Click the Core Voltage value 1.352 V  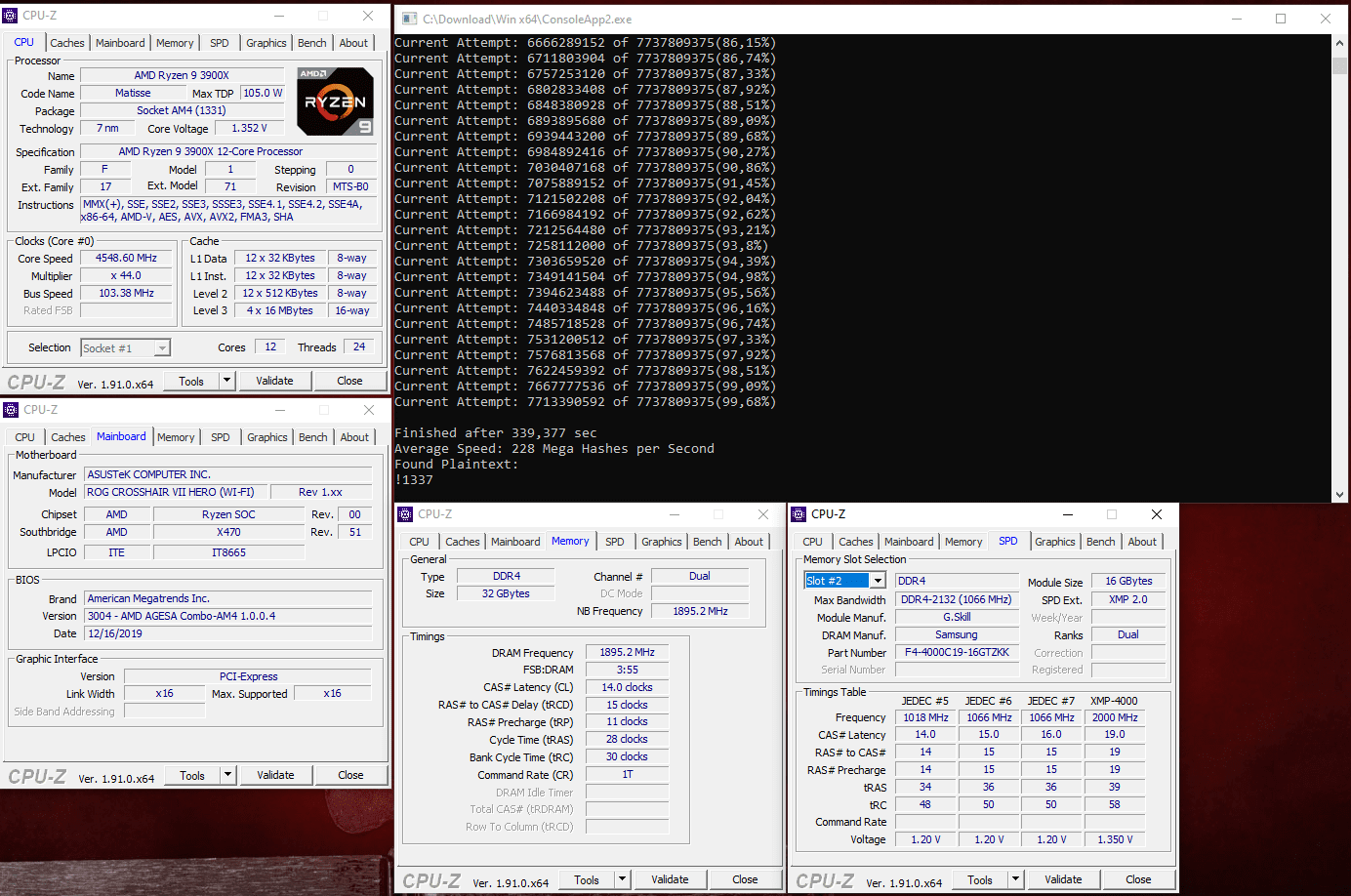tap(249, 129)
